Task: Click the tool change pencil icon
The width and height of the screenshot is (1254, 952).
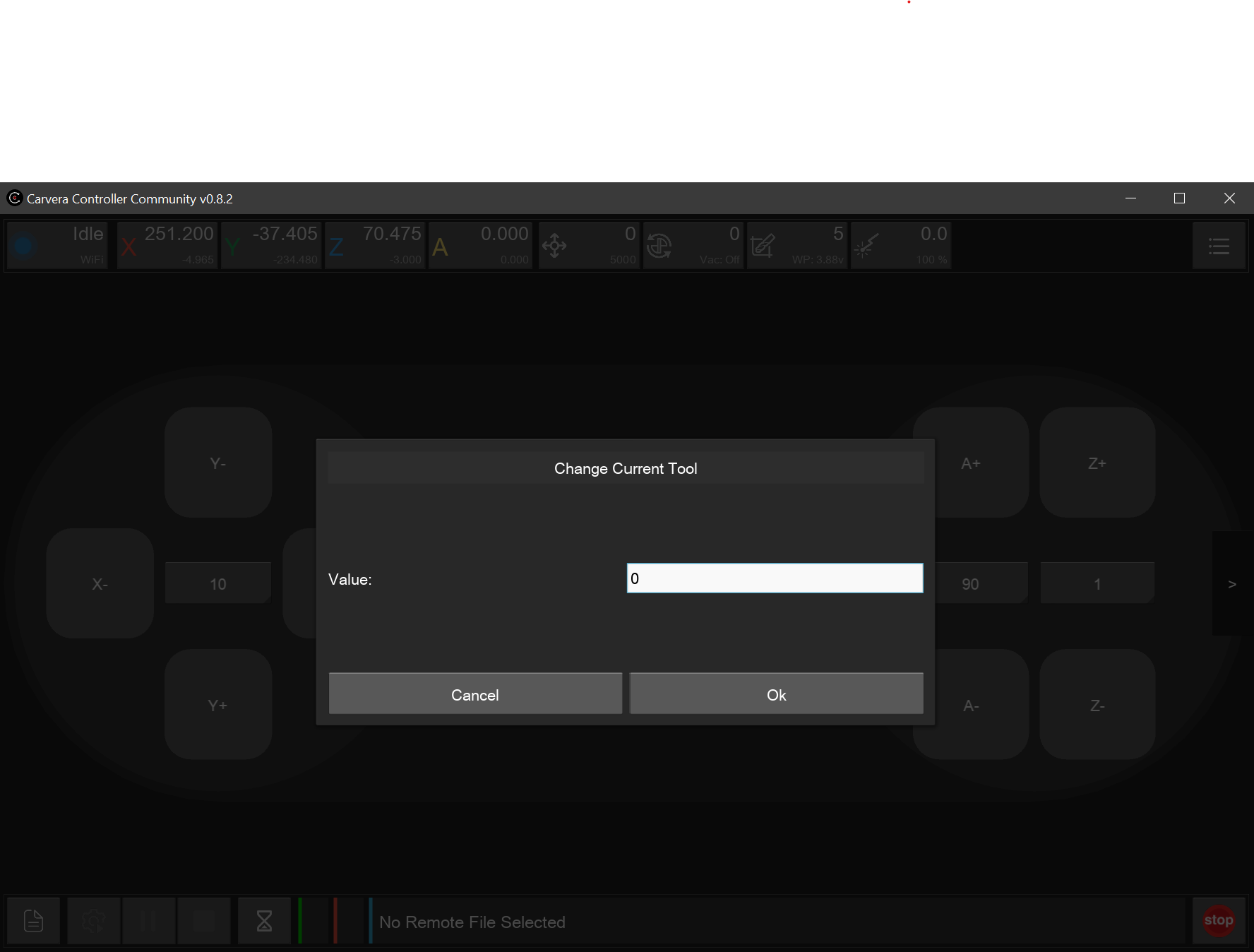Action: tap(763, 246)
